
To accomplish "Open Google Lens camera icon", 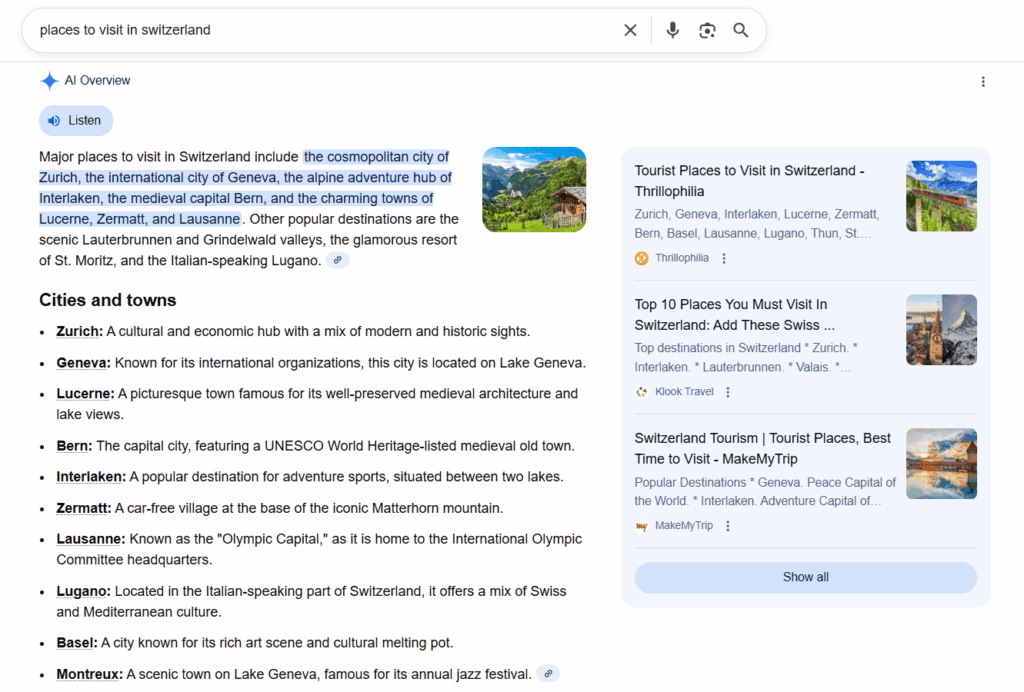I will click(x=707, y=30).
